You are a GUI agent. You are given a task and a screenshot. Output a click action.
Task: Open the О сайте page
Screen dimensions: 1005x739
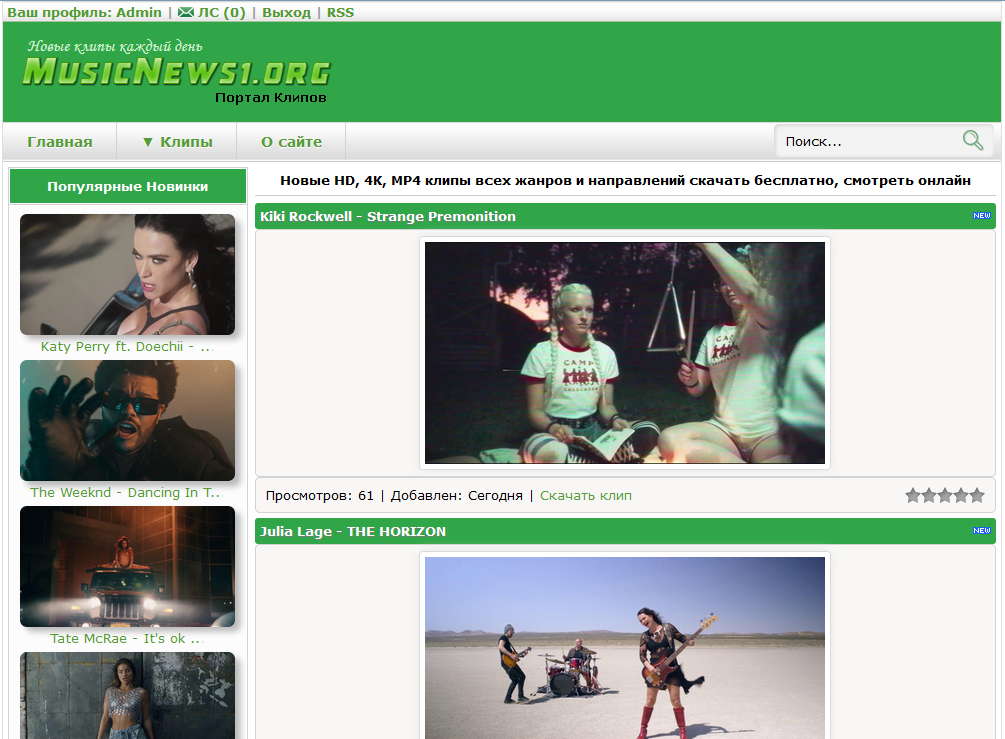[x=292, y=142]
